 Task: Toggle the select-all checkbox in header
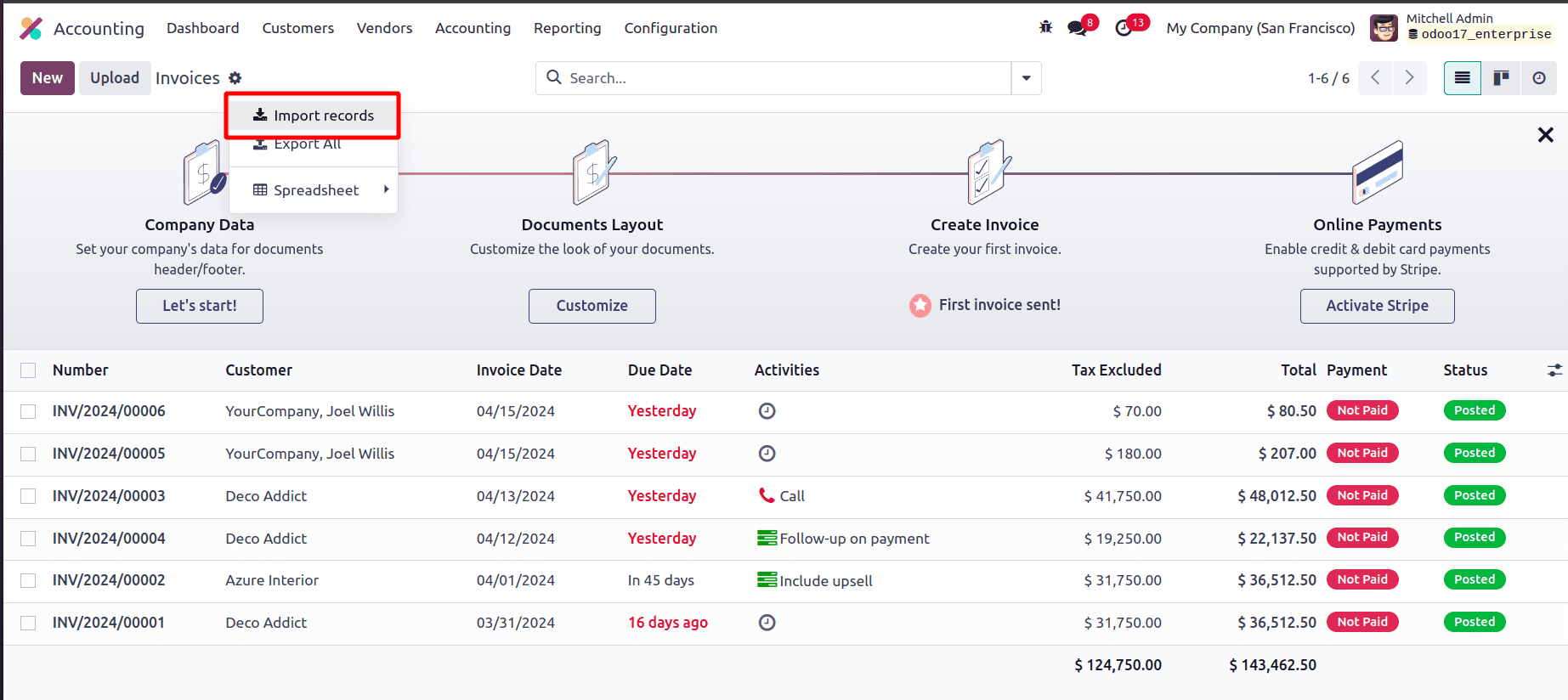(x=28, y=370)
